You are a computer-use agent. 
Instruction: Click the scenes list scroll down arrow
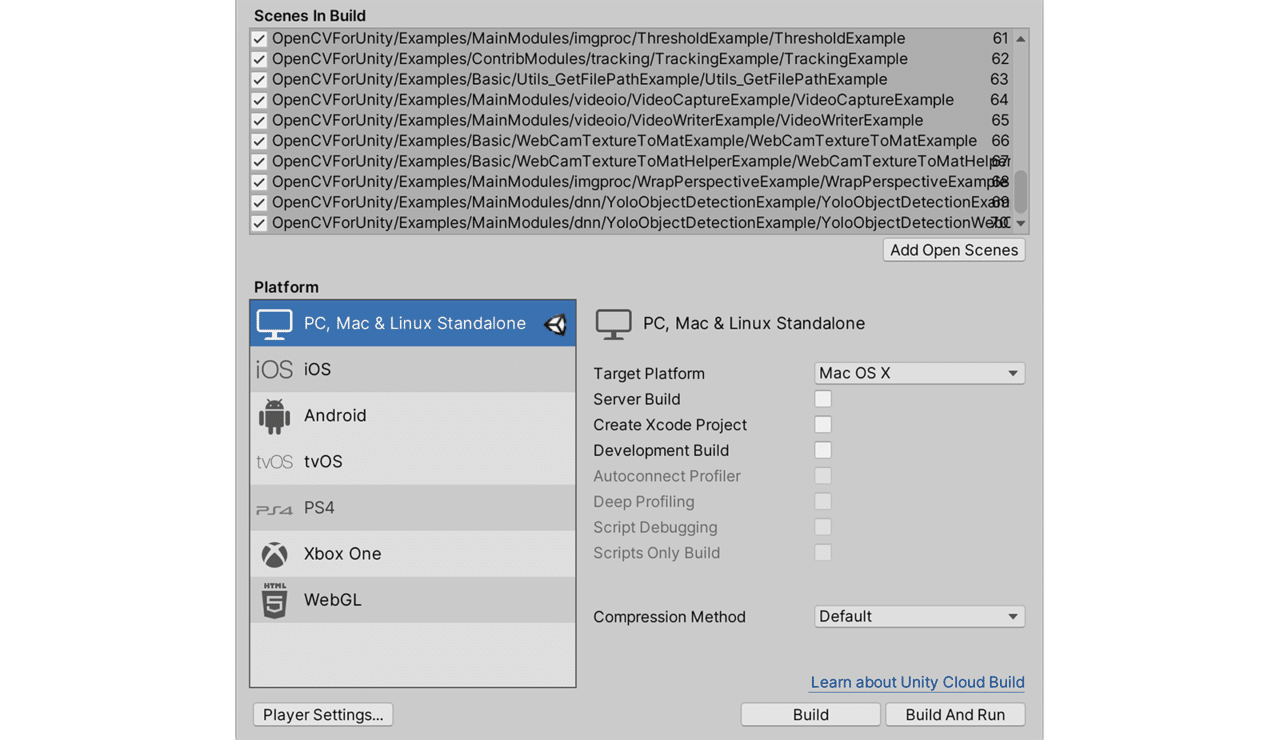[1021, 223]
